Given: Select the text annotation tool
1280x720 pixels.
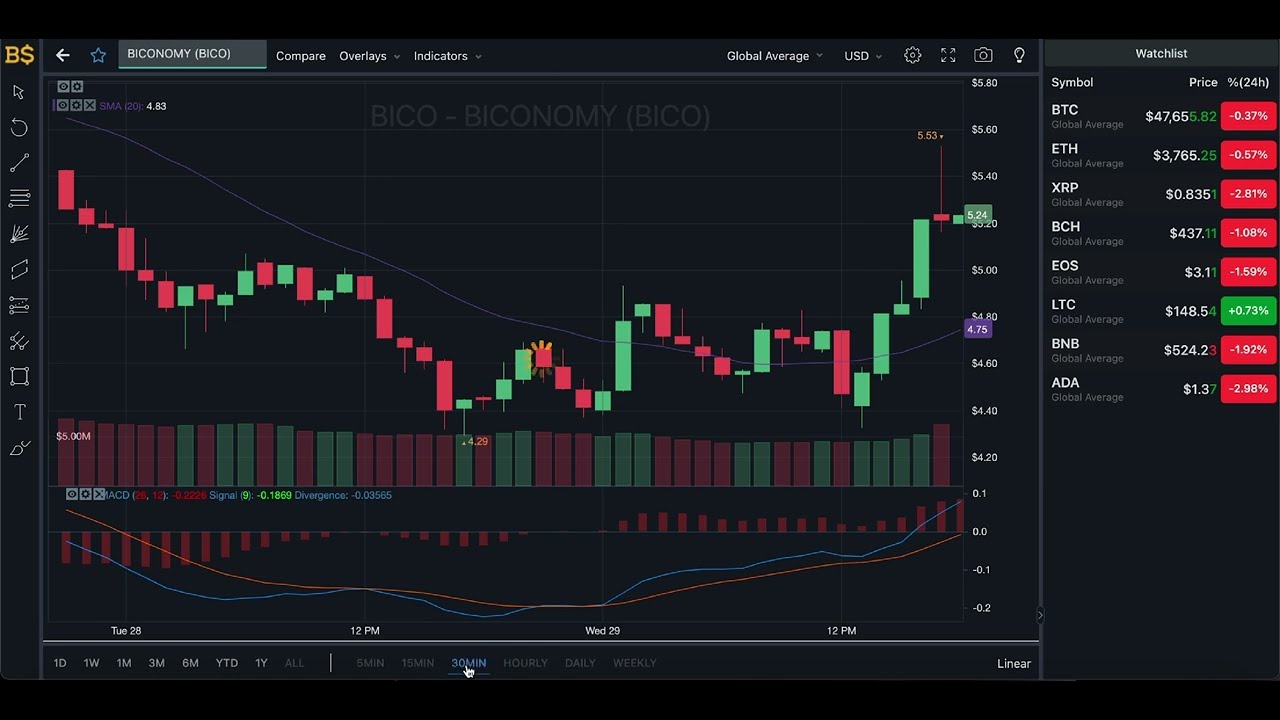Looking at the screenshot, I should 19,412.
